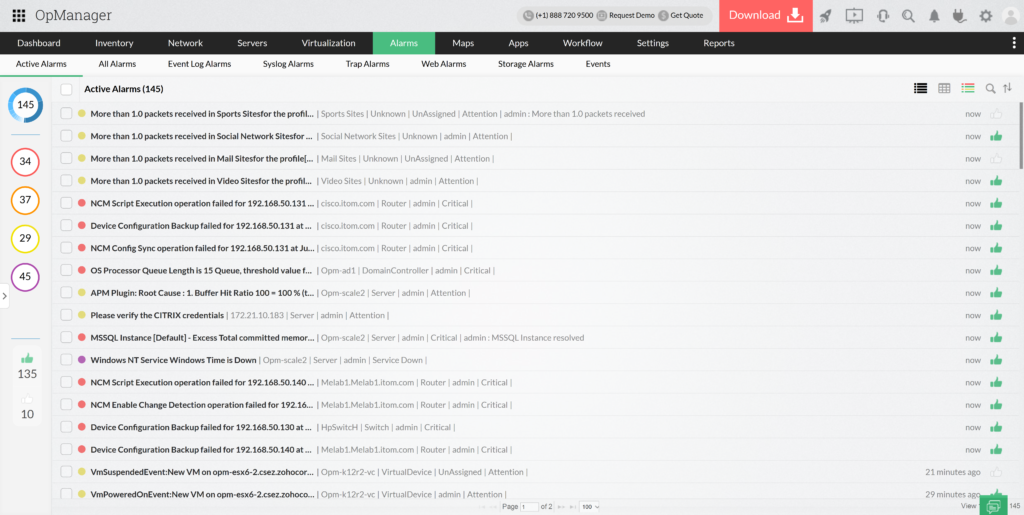Open the headset support icon
This screenshot has width=1024, height=515.
883,15
